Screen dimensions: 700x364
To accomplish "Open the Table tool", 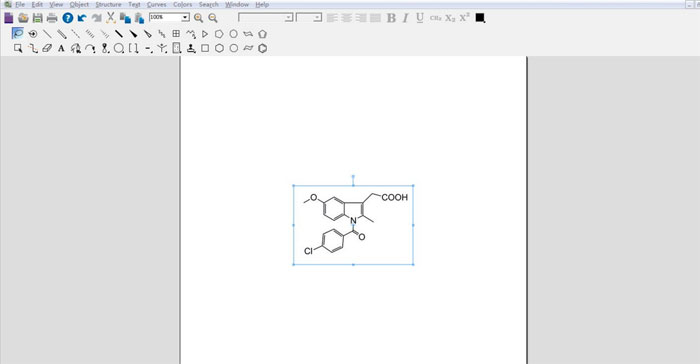I will click(x=176, y=34).
